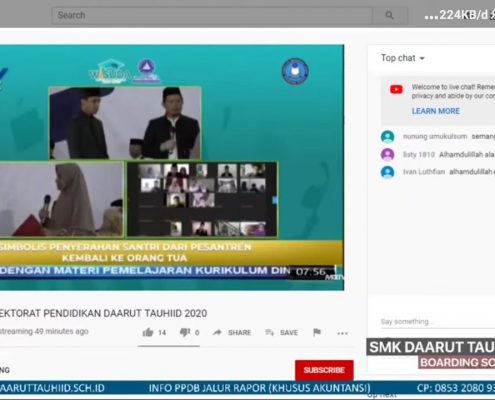
Task: Select the chat name Ivan Luthfian
Action: [x=424, y=172]
